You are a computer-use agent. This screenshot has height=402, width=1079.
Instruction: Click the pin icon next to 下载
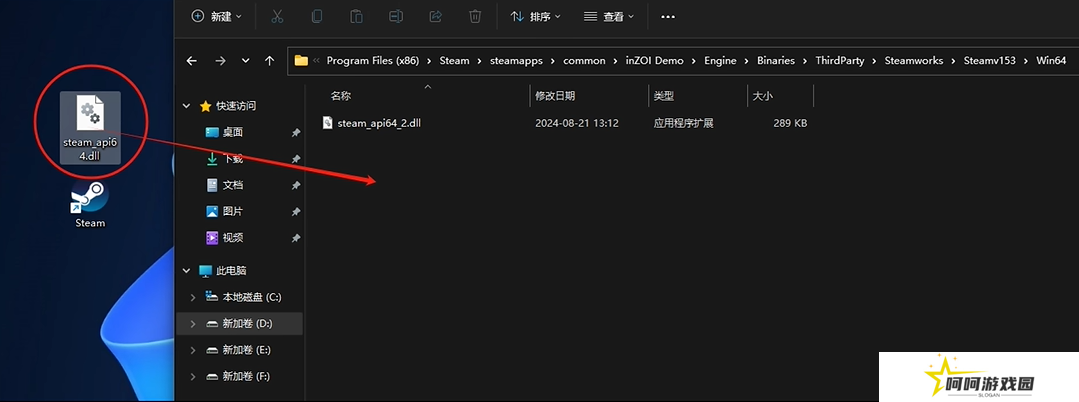[295, 159]
